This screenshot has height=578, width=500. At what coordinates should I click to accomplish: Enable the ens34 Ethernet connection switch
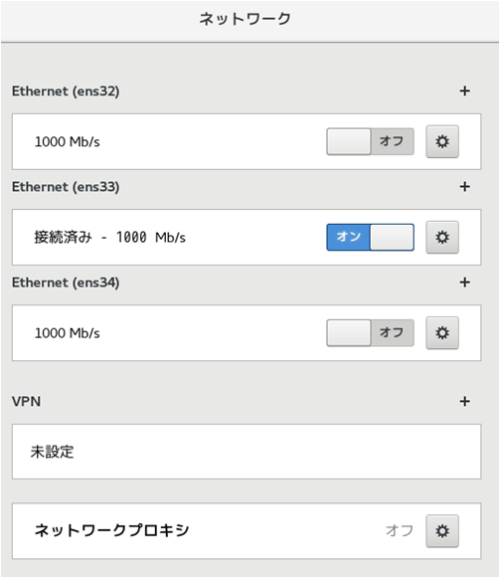[370, 333]
